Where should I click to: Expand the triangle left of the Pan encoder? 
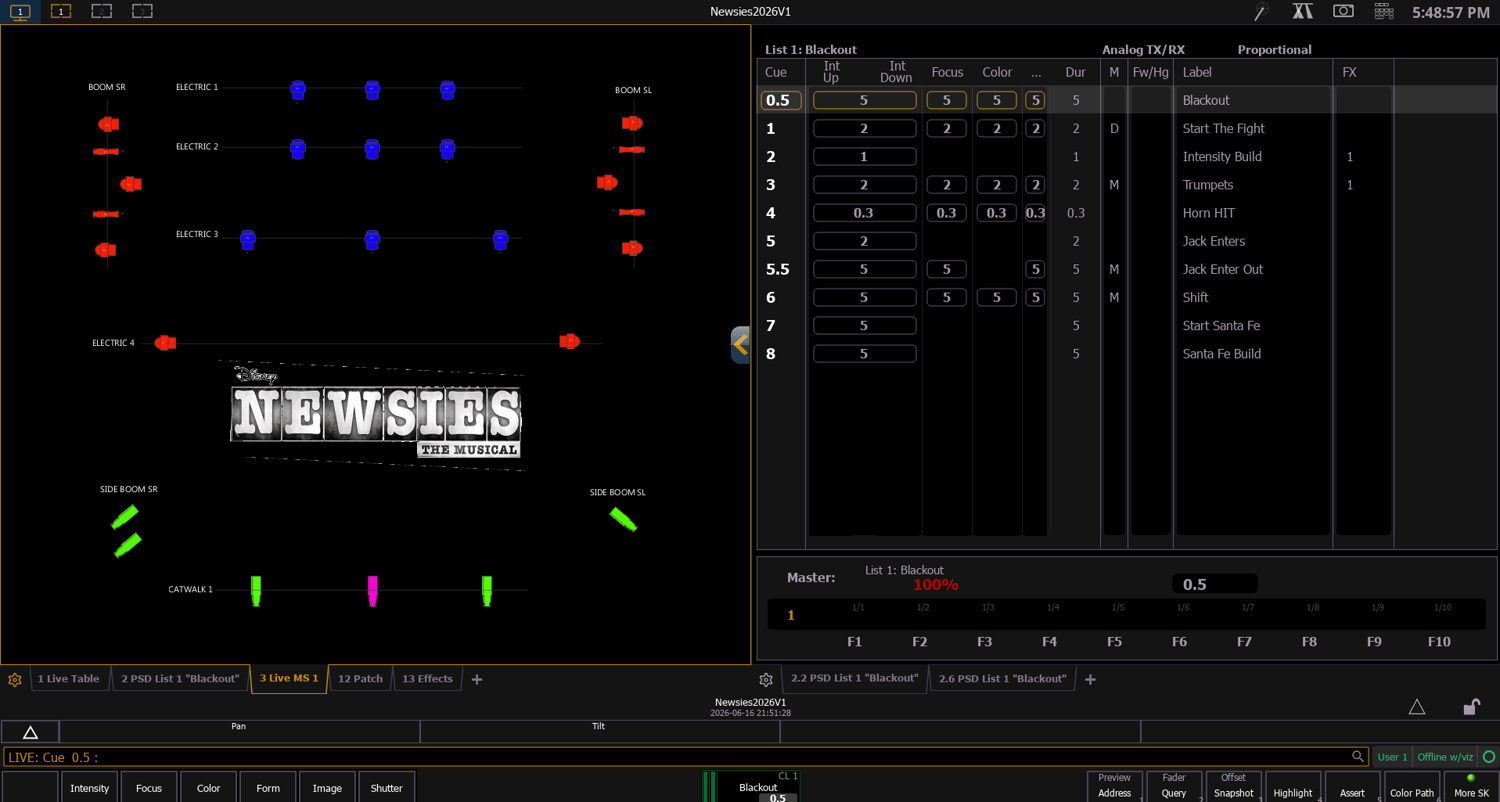30,732
